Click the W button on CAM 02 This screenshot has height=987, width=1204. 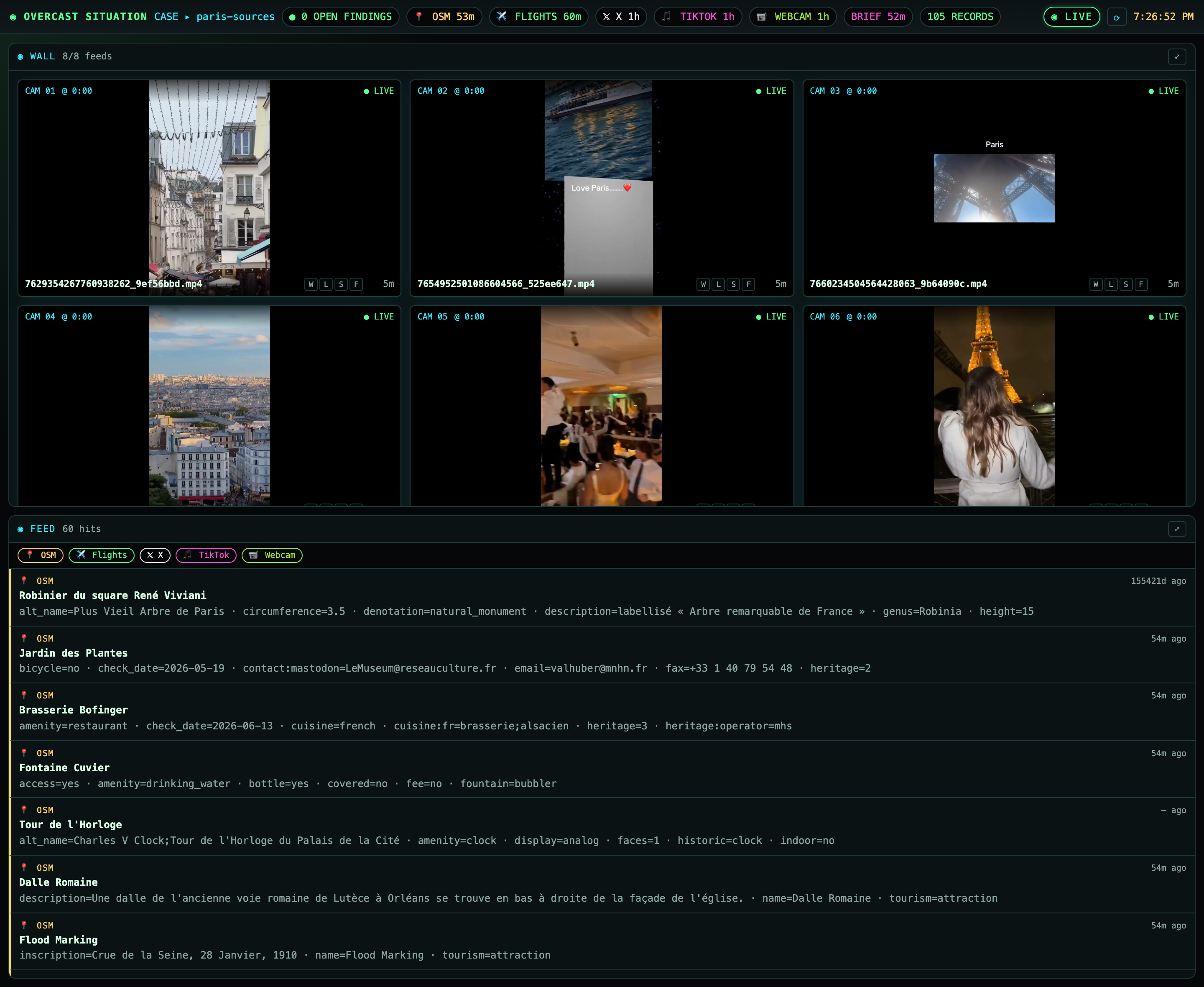click(704, 284)
